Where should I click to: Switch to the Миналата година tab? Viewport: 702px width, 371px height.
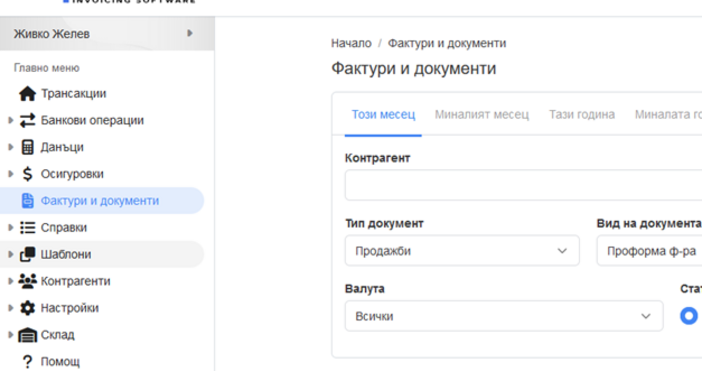(668, 115)
